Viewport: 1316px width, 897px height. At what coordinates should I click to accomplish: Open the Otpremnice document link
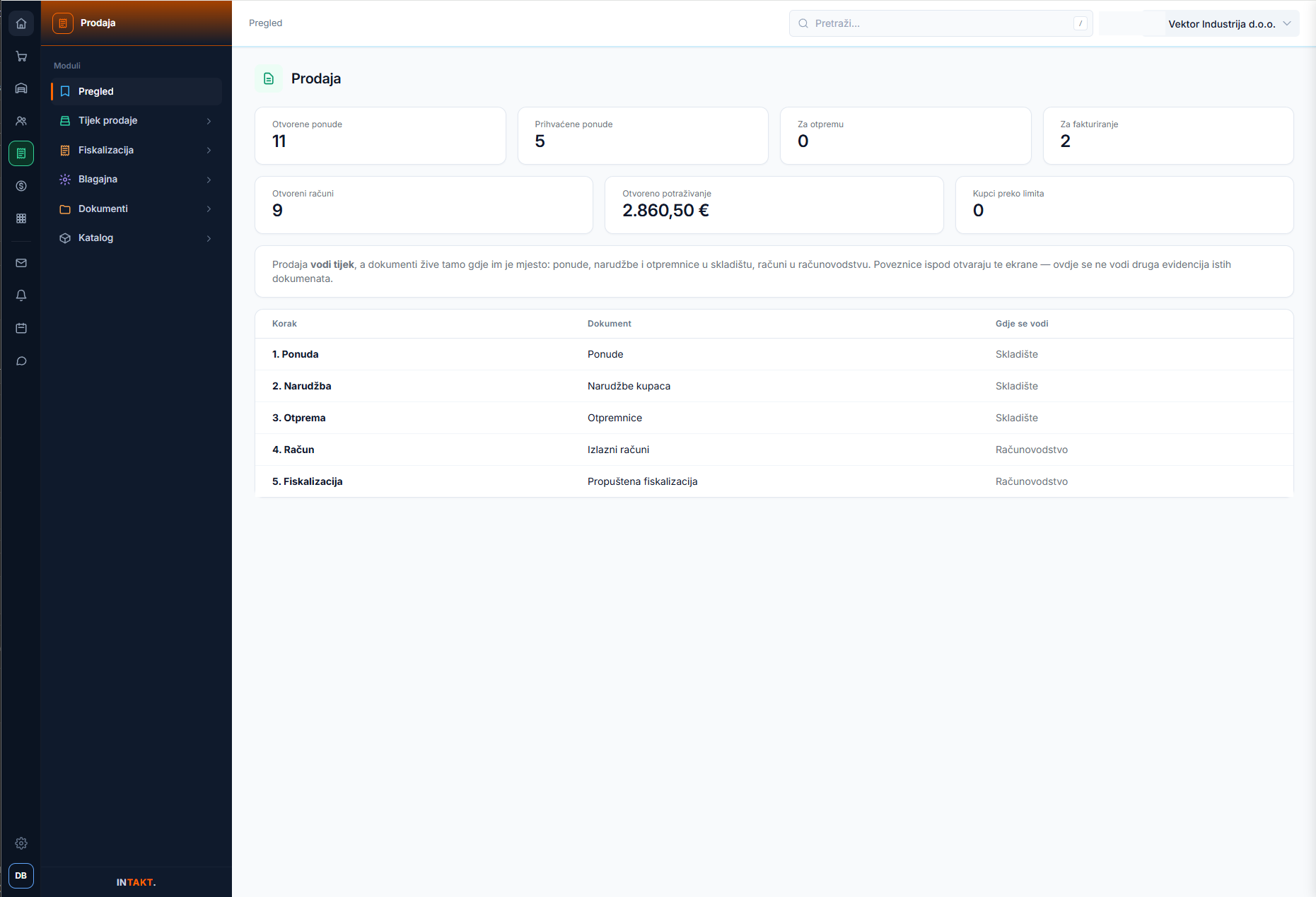615,418
